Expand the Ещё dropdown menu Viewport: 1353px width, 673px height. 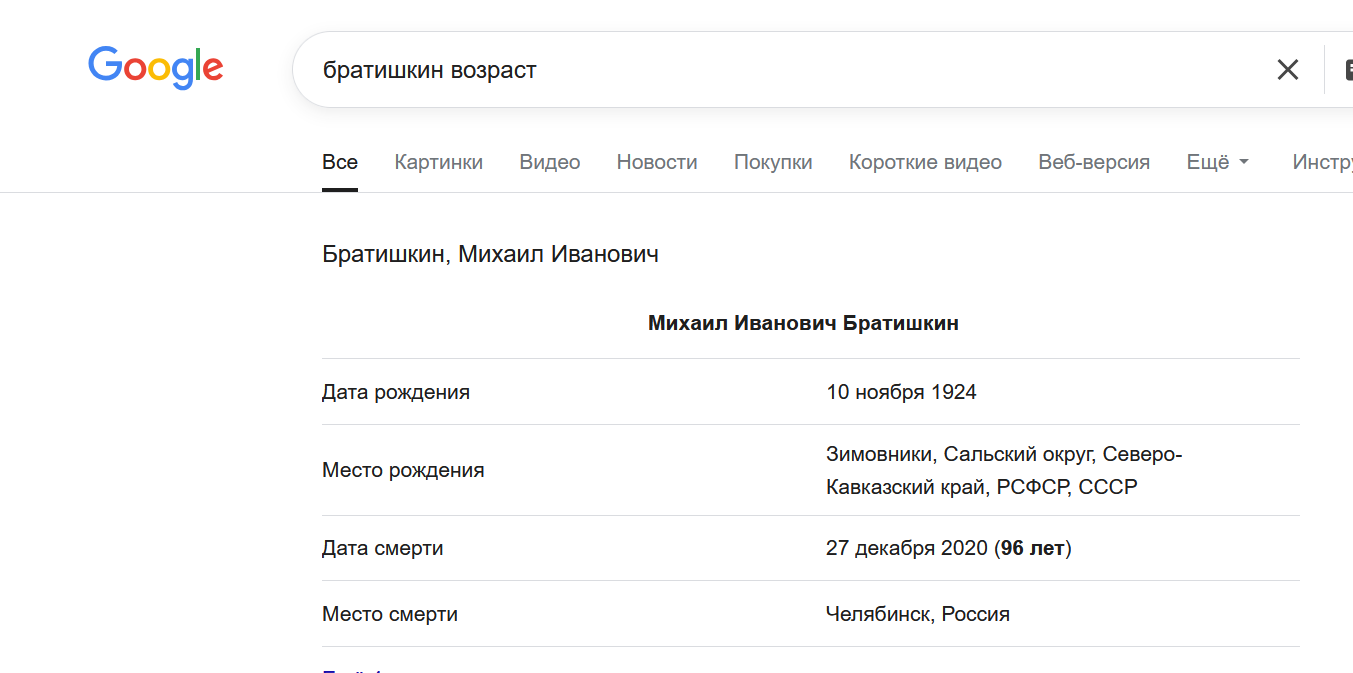tap(1217, 162)
